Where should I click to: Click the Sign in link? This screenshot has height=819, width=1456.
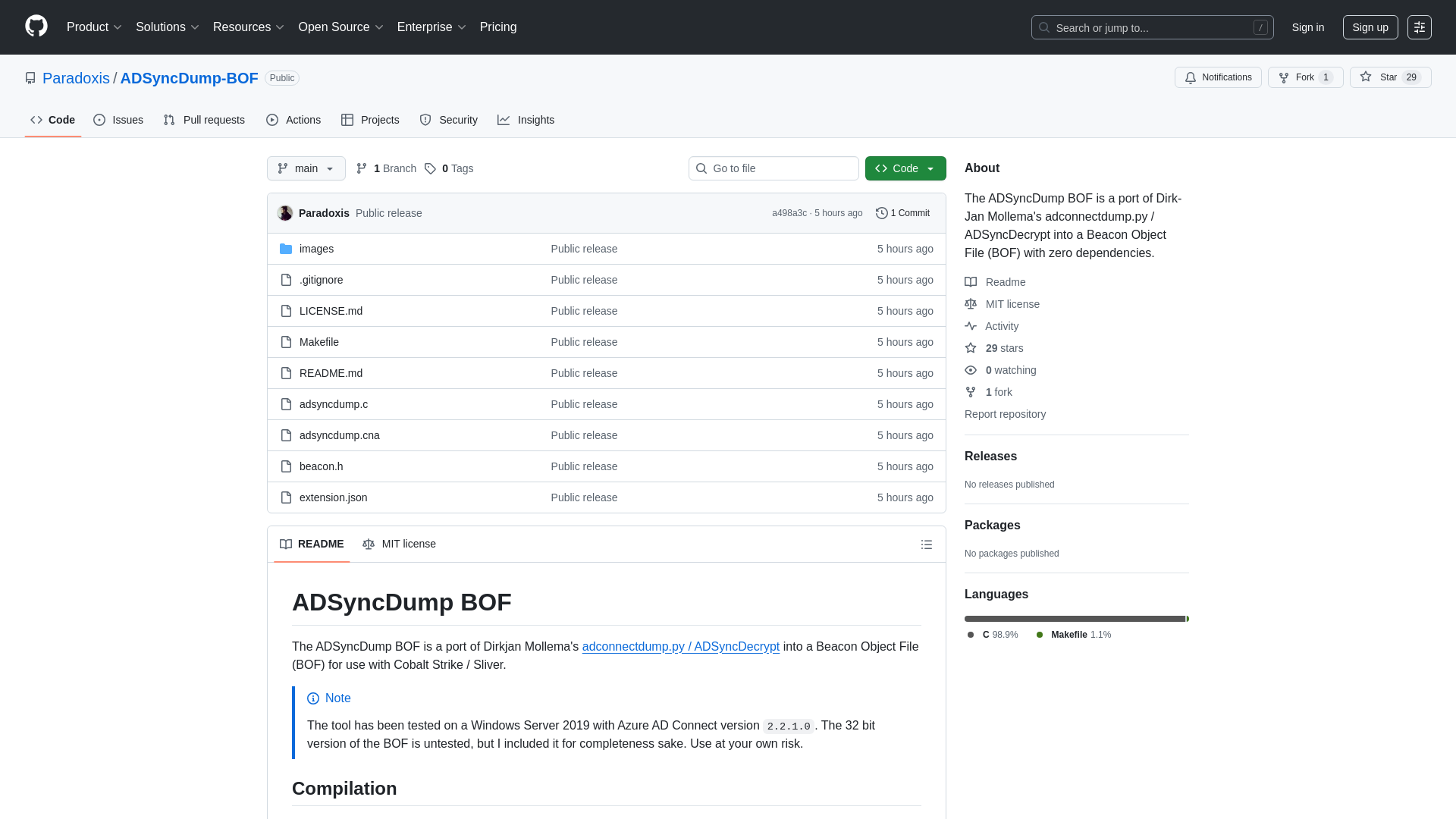tap(1308, 27)
